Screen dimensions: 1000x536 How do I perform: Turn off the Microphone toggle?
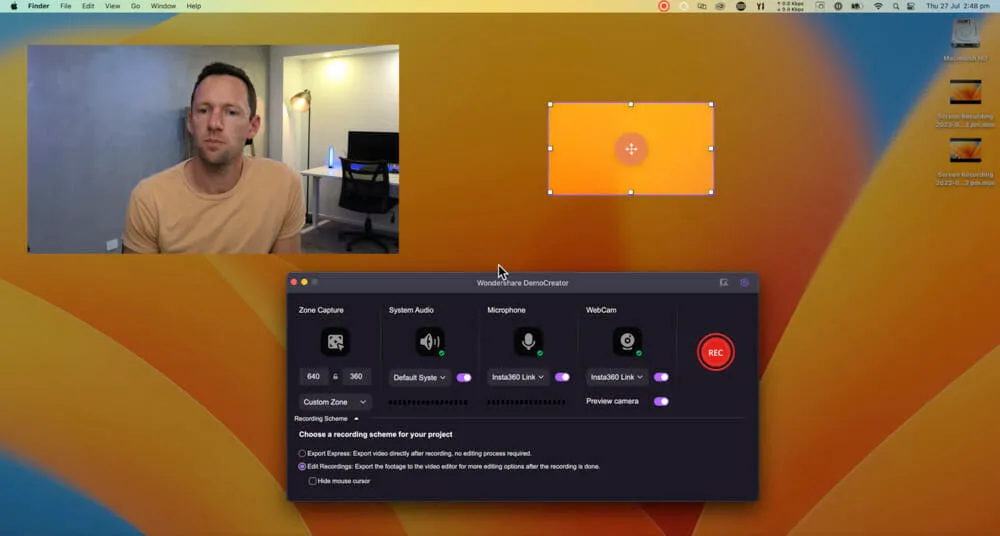coord(562,378)
